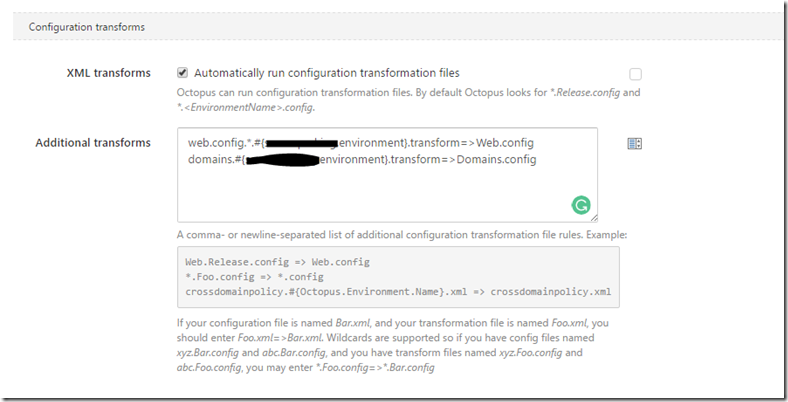Uncheck Automatically run configuration transformation files
Screen dimensions: 788x402
click(x=182, y=73)
